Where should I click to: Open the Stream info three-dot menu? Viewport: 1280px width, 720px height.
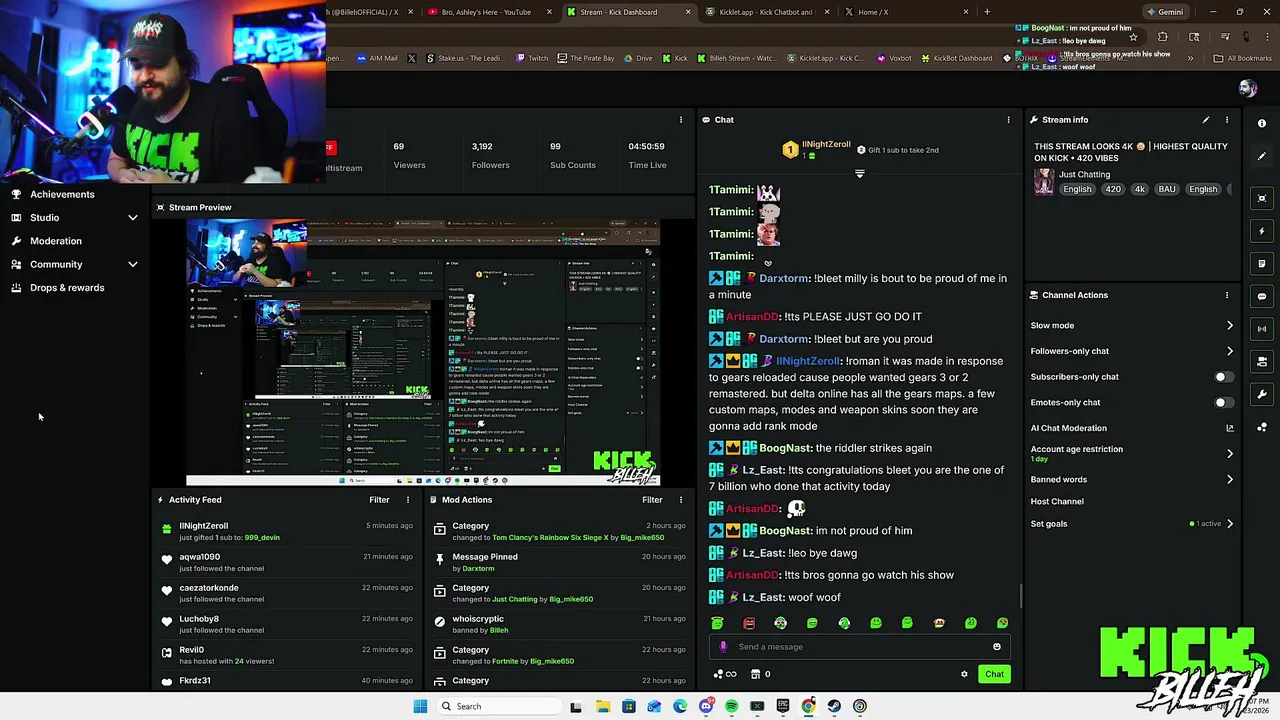coord(1227,120)
